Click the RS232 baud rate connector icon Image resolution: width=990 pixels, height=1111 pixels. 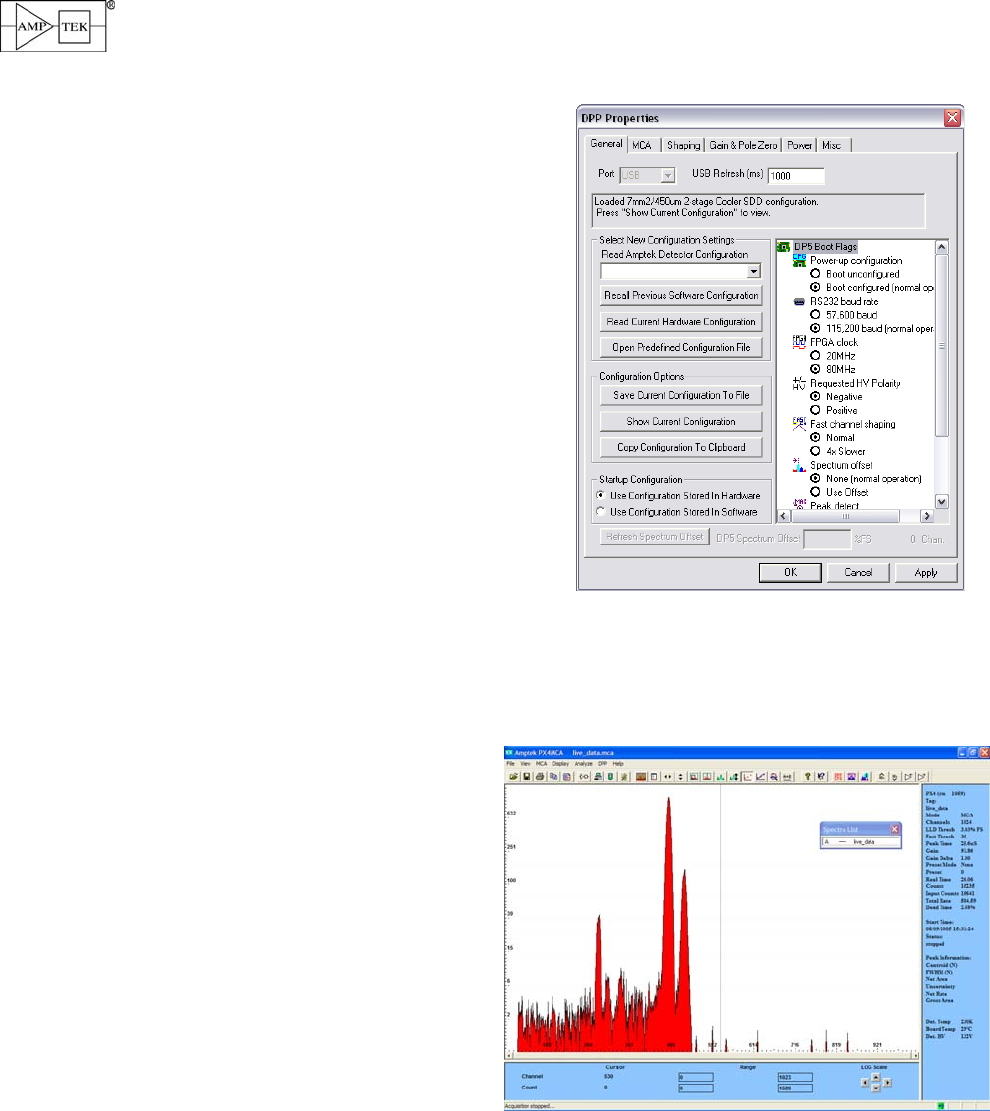pyautogui.click(x=799, y=302)
